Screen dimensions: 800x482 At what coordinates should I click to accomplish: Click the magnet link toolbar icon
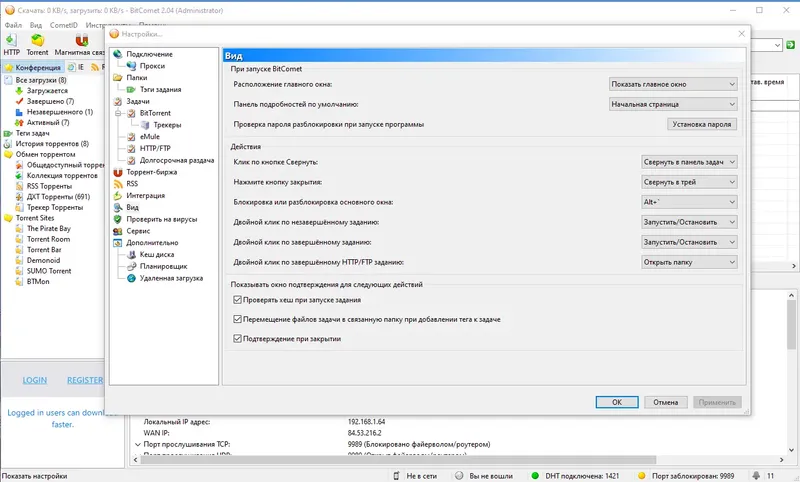coord(81,44)
